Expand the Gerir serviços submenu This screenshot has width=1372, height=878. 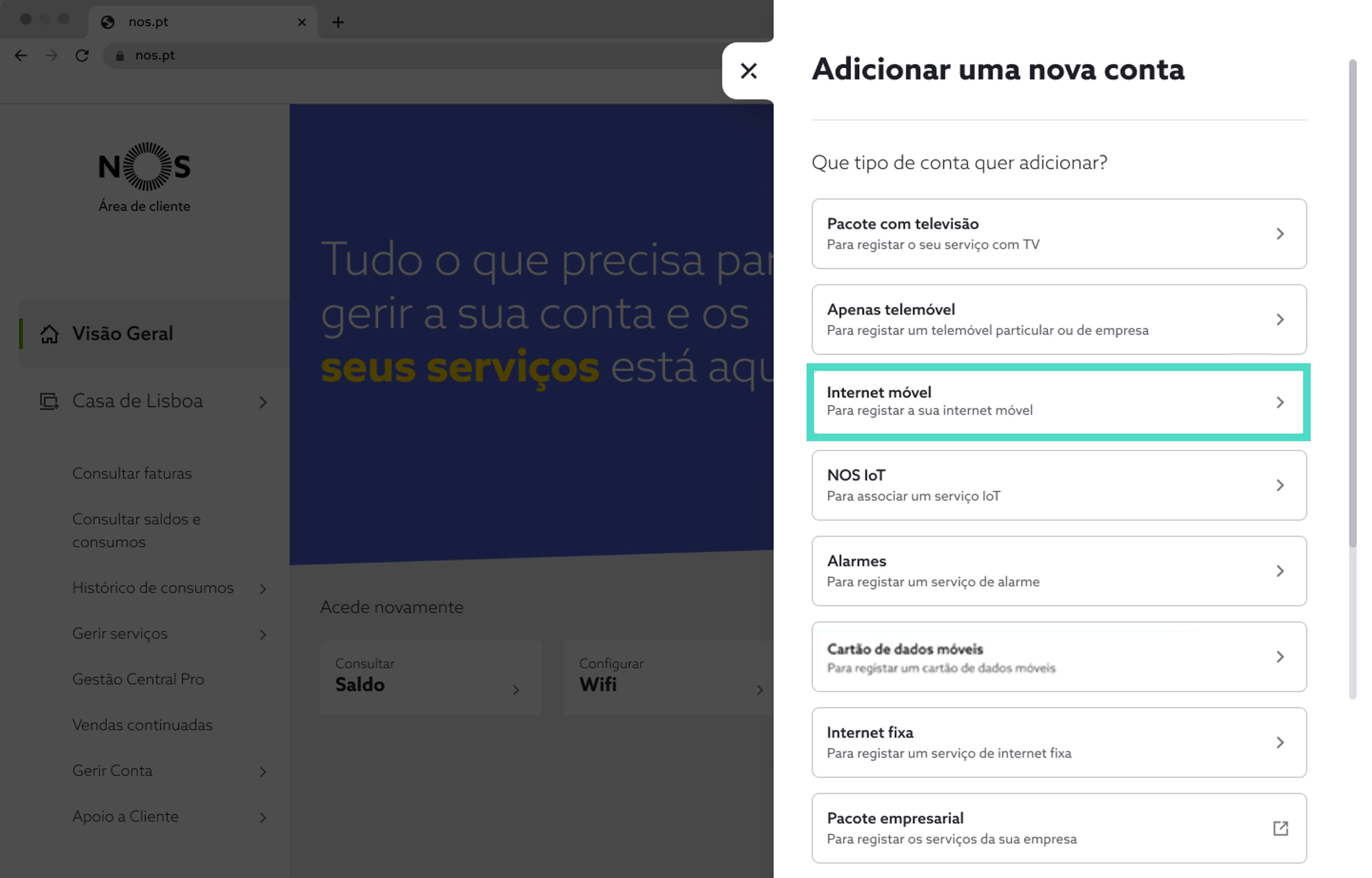tap(263, 635)
